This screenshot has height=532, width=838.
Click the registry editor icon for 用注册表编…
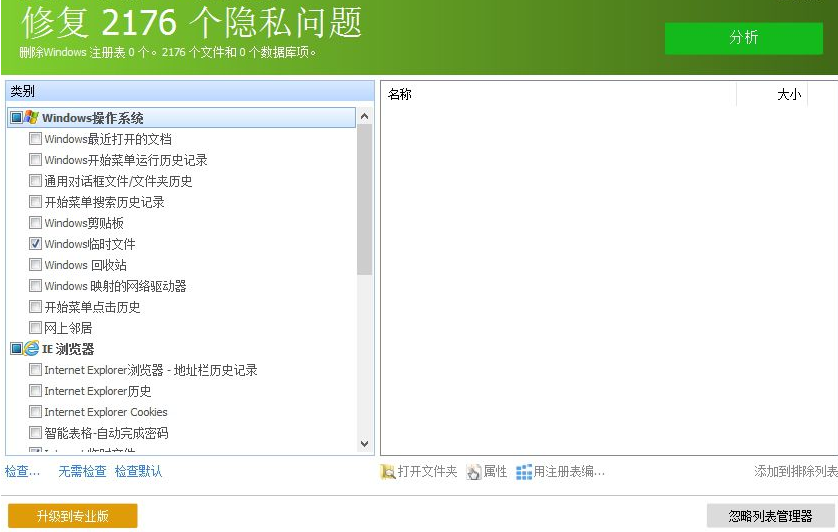click(x=524, y=472)
